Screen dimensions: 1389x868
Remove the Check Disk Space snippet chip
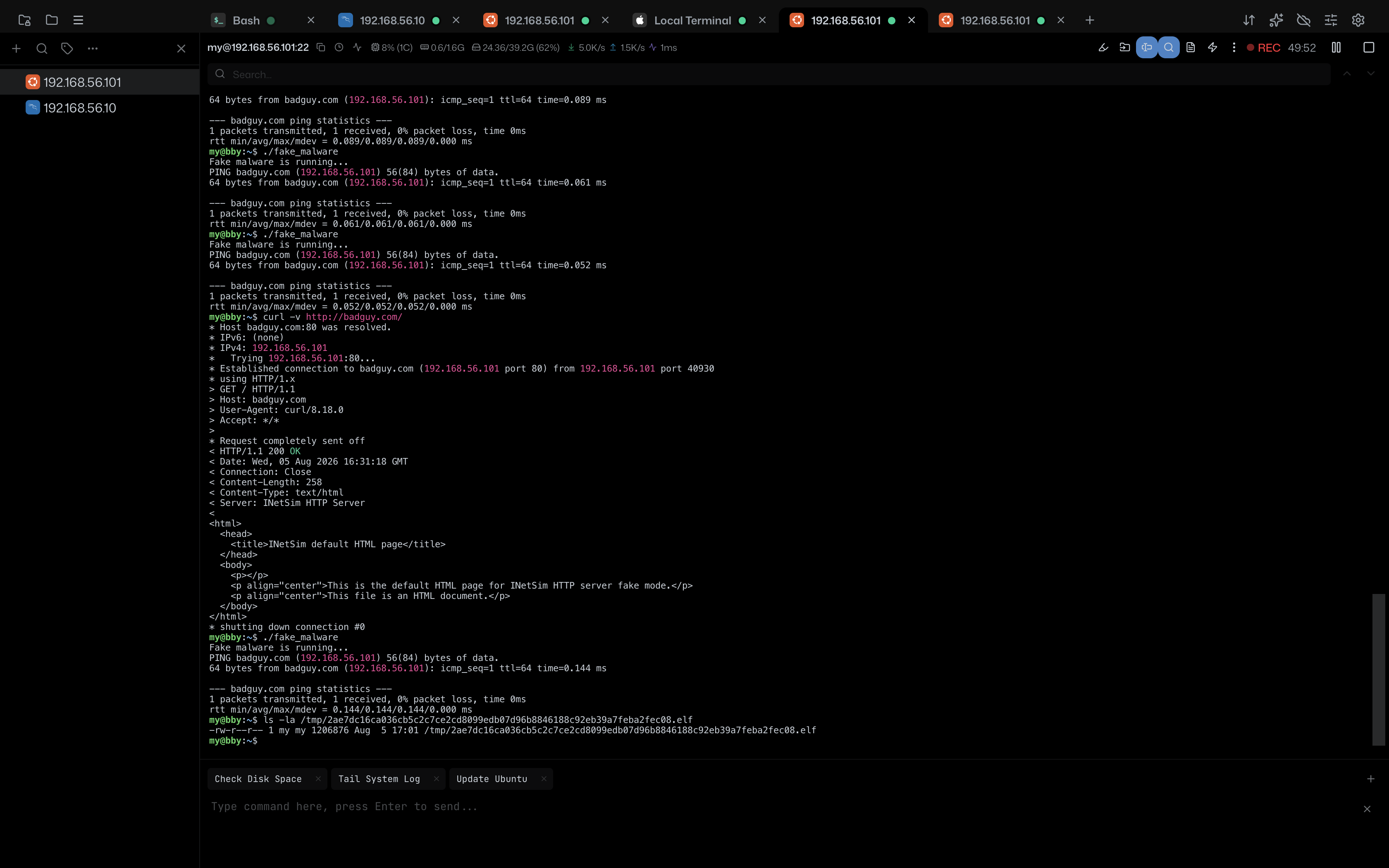point(317,779)
